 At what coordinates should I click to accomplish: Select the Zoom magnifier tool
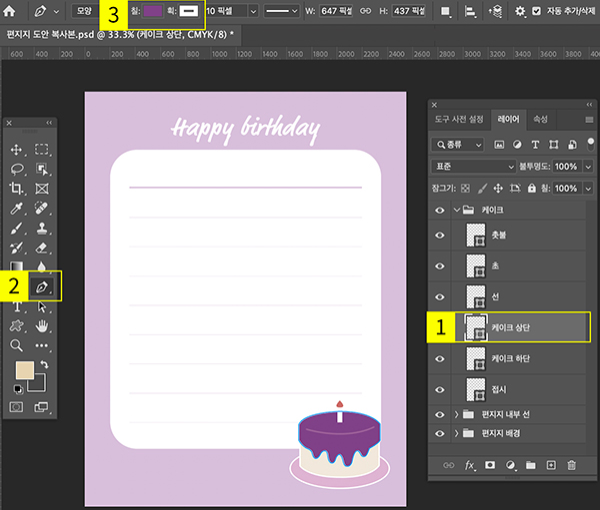tap(17, 345)
